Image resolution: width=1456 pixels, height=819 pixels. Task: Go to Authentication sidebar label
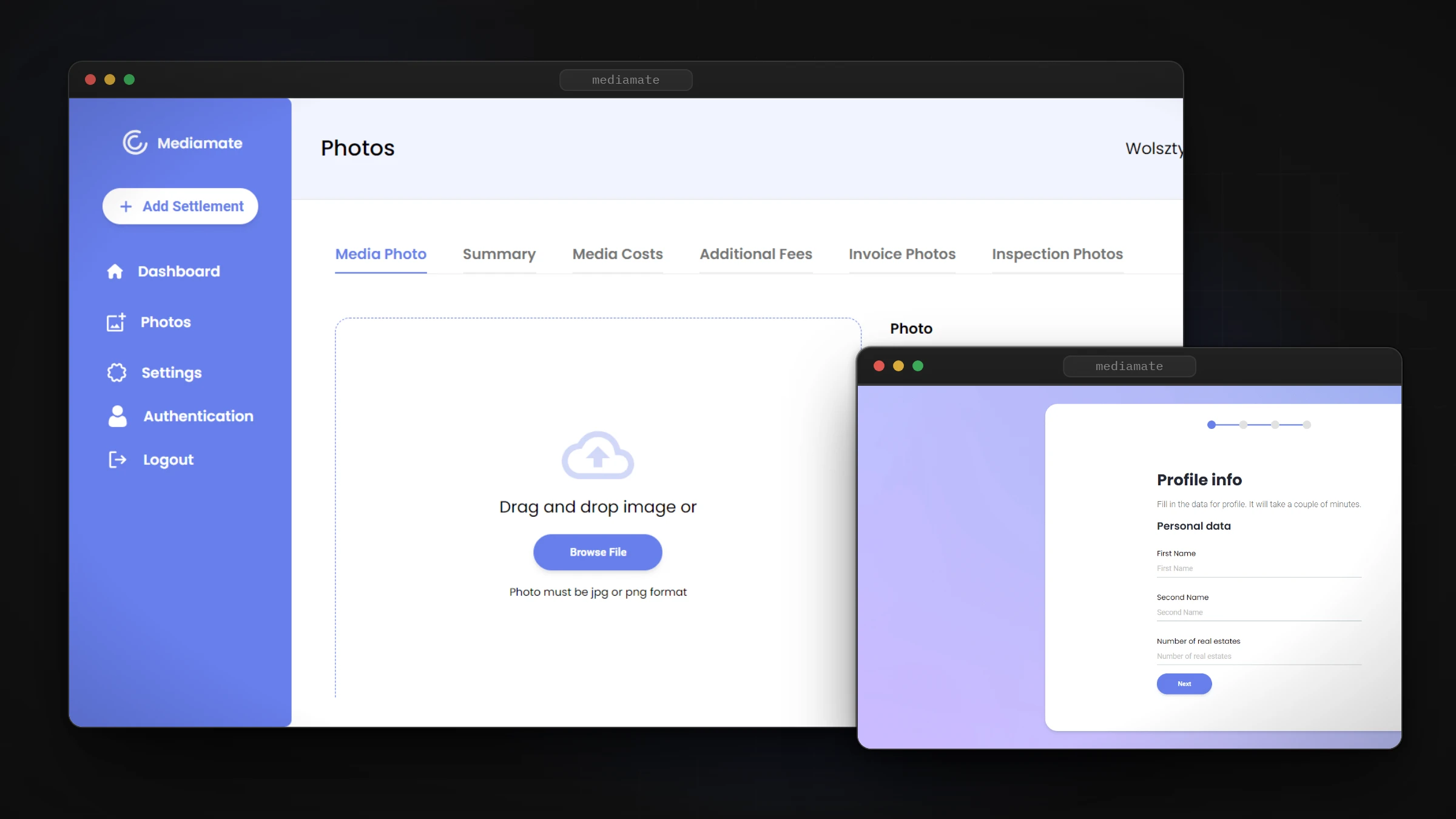198,416
